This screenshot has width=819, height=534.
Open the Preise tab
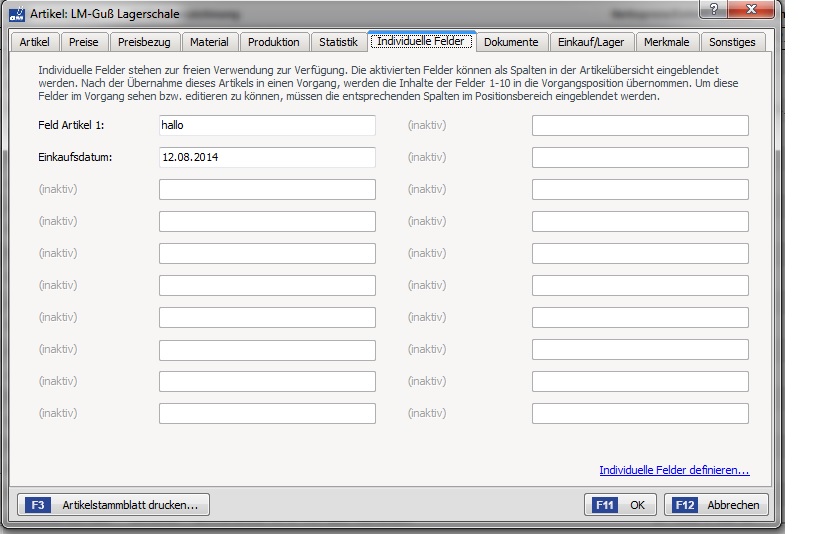[84, 42]
